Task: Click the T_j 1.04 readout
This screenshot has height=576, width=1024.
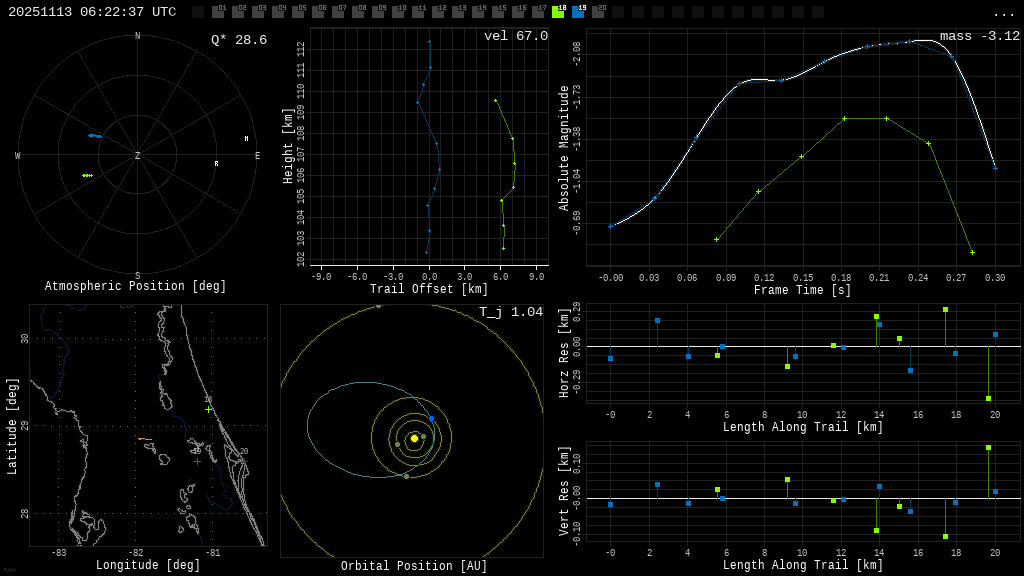Action: click(511, 312)
